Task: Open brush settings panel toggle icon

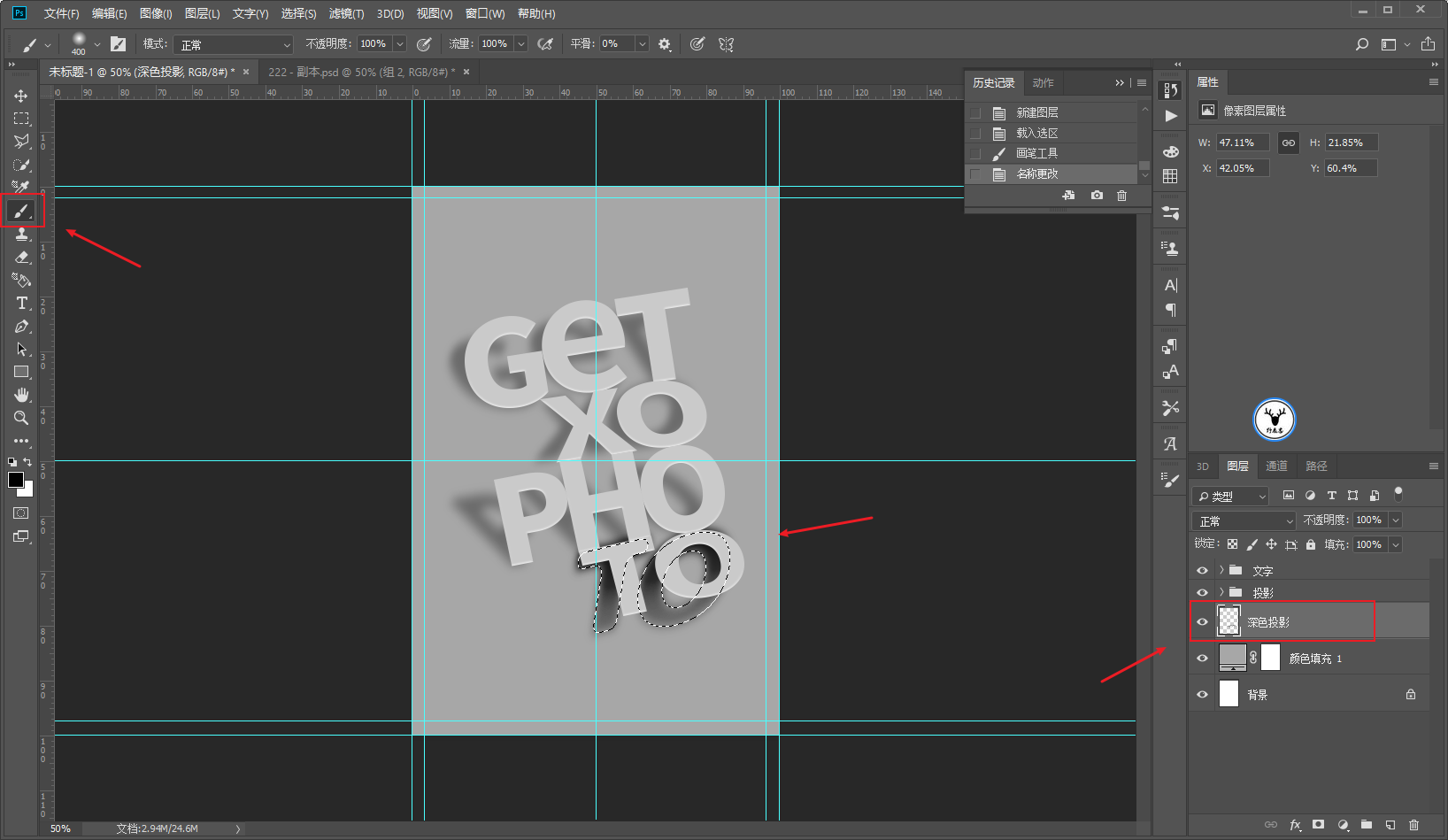Action: pos(118,44)
